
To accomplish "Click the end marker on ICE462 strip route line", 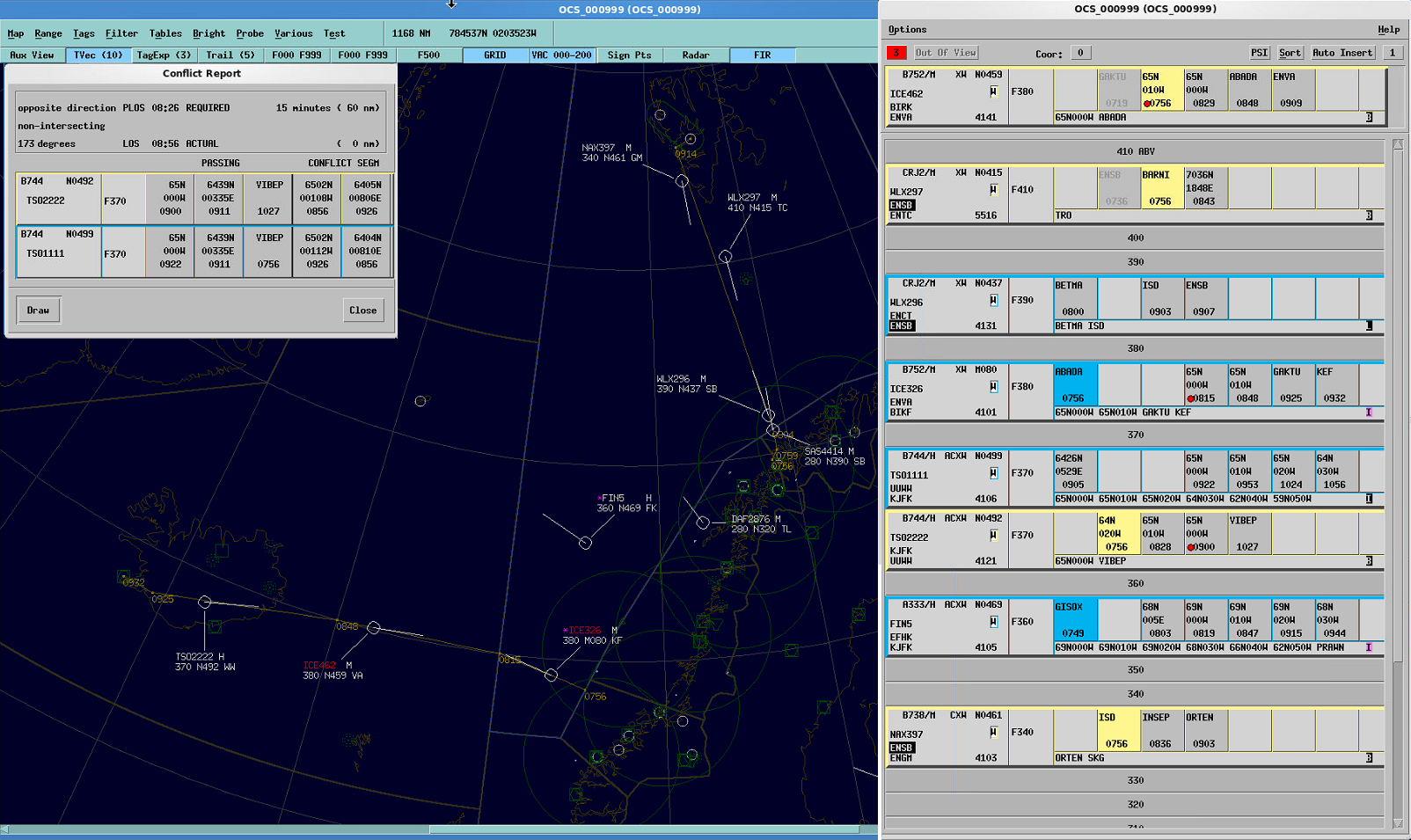I will 1369,117.
